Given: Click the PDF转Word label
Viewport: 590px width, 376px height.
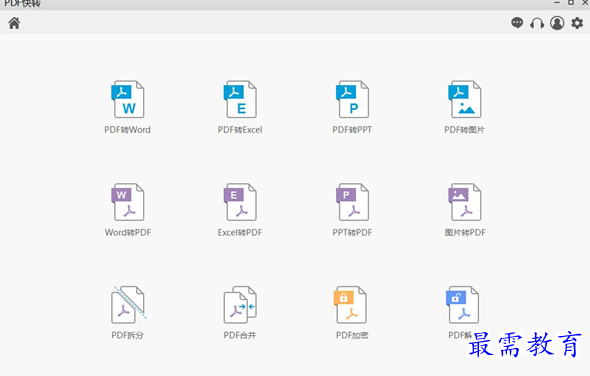Looking at the screenshot, I should click(128, 130).
